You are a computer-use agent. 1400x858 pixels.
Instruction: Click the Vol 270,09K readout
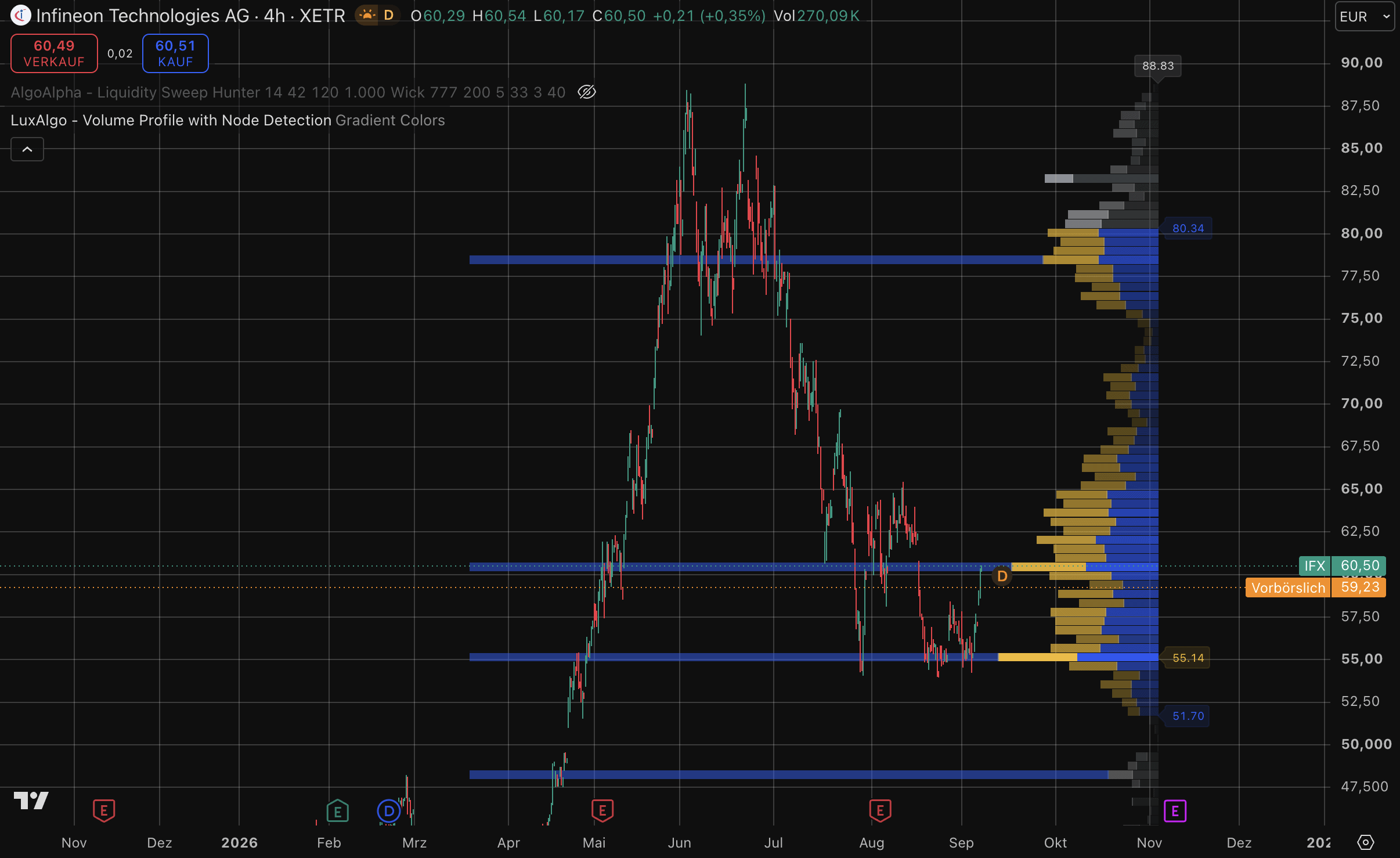[817, 16]
